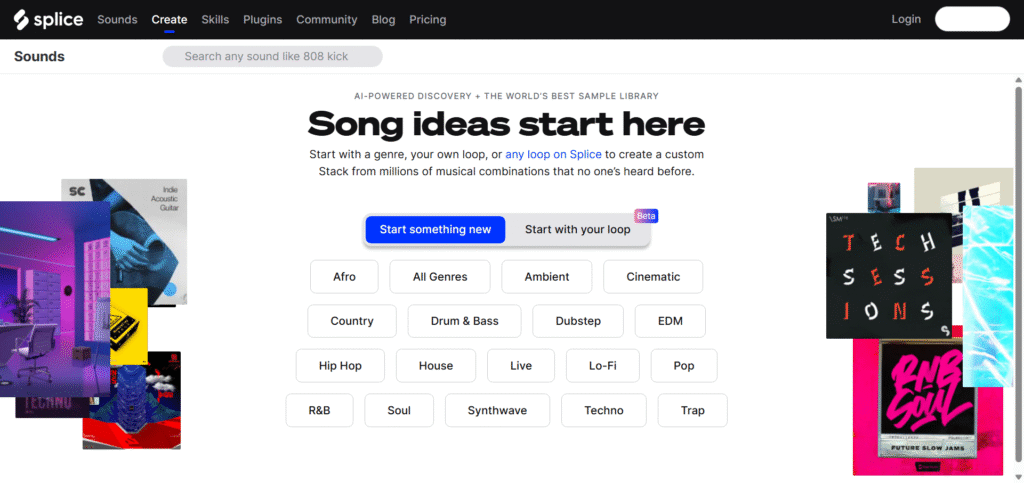Open the Community nav link

point(327,20)
